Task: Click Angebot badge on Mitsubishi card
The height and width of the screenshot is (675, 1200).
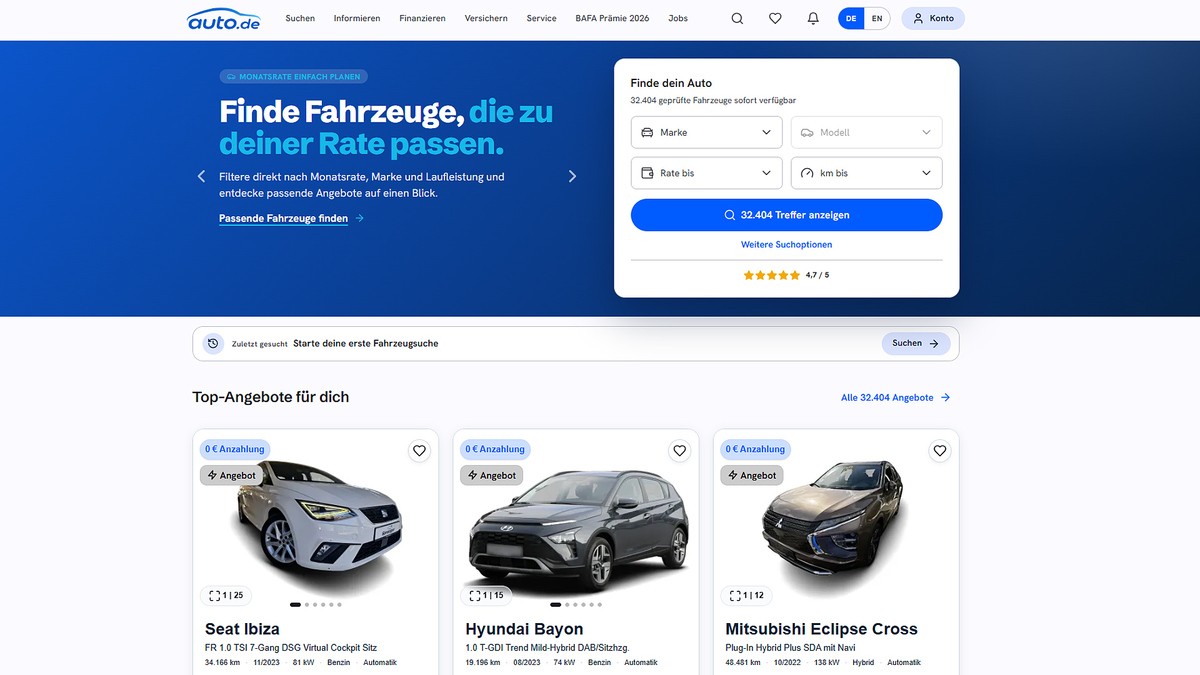Action: pyautogui.click(x=751, y=475)
